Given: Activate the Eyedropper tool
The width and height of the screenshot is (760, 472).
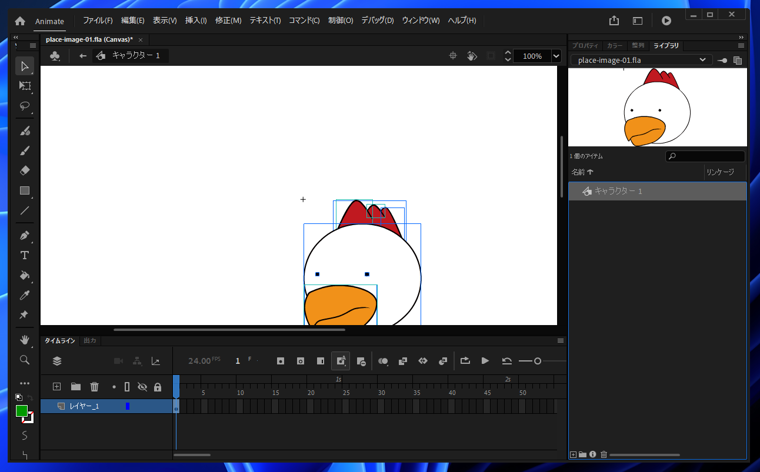Looking at the screenshot, I should point(25,296).
